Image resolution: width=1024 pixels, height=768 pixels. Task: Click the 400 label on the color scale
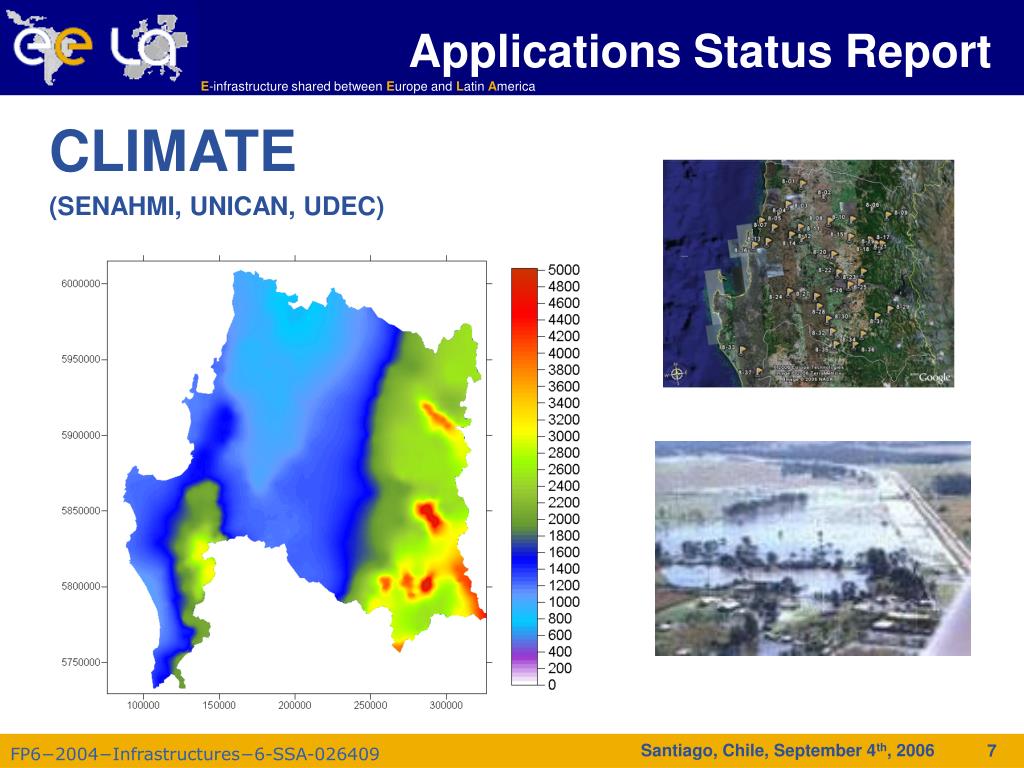(x=560, y=651)
